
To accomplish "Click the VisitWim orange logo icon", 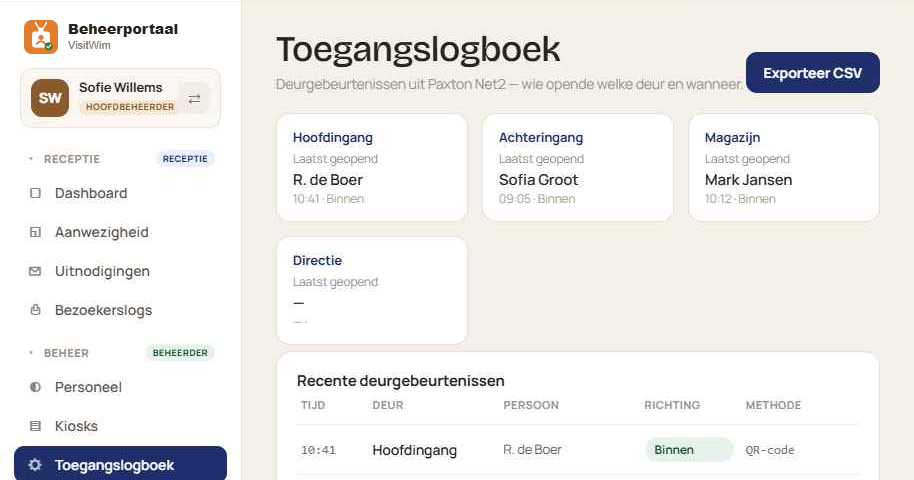I will point(41,37).
